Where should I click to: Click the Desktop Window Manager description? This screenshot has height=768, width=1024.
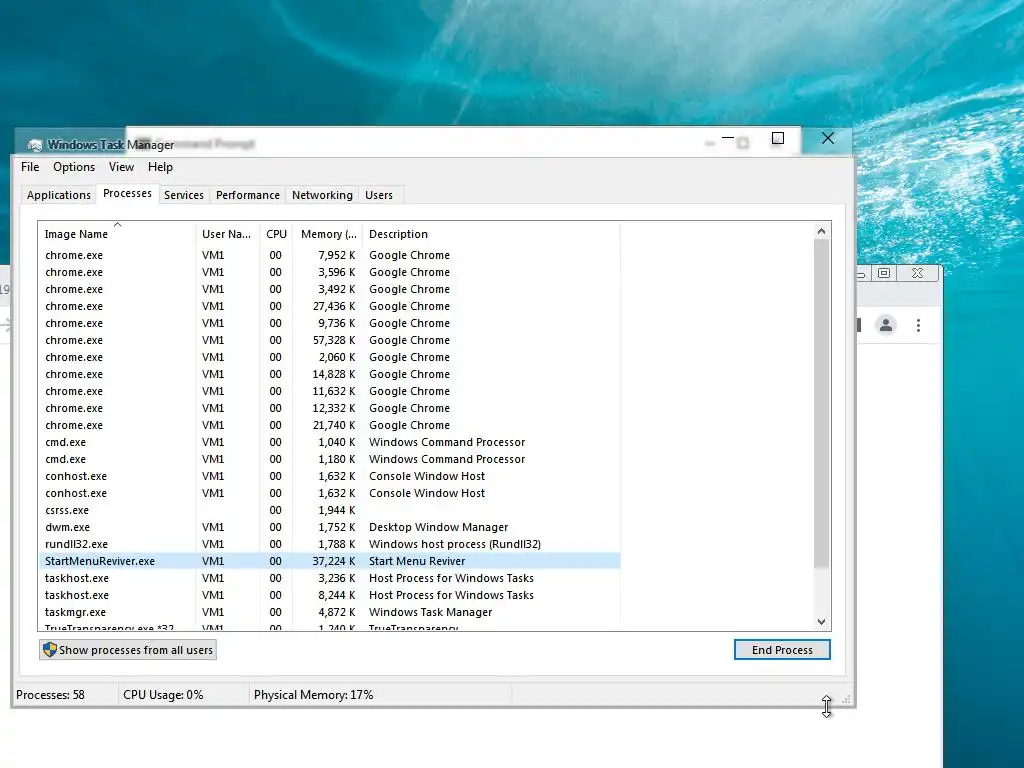click(438, 527)
